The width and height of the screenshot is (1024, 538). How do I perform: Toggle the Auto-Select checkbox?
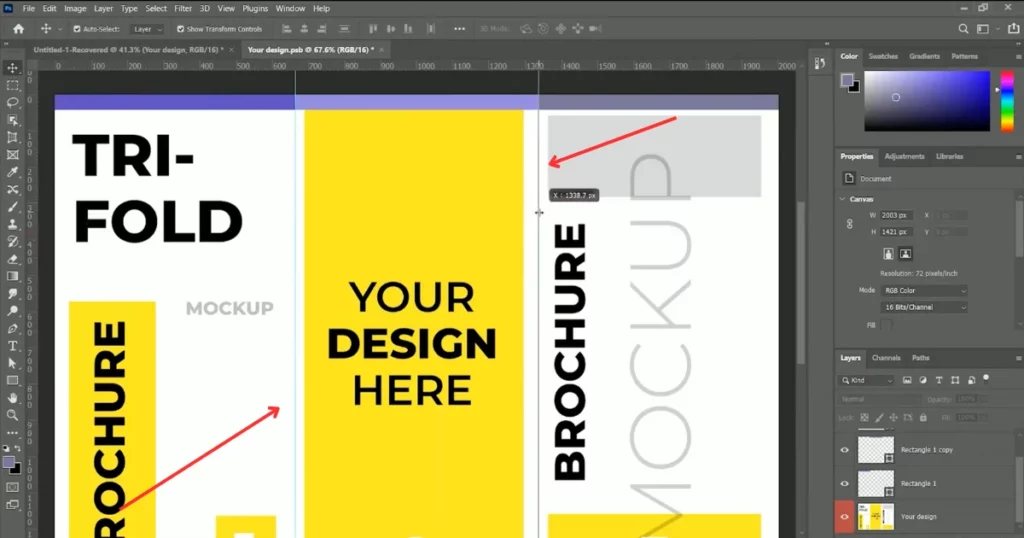click(77, 29)
